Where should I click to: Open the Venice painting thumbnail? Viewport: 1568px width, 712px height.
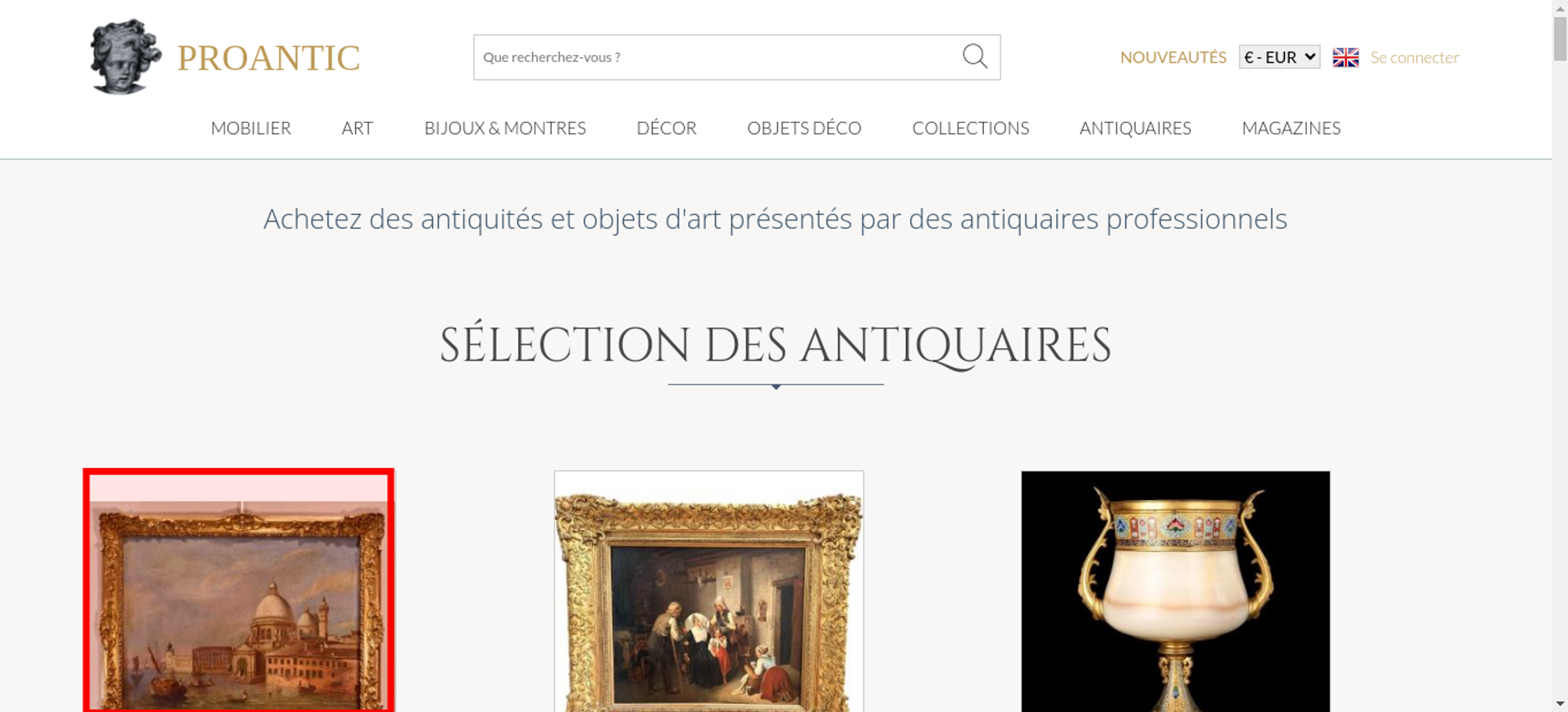[x=238, y=590]
